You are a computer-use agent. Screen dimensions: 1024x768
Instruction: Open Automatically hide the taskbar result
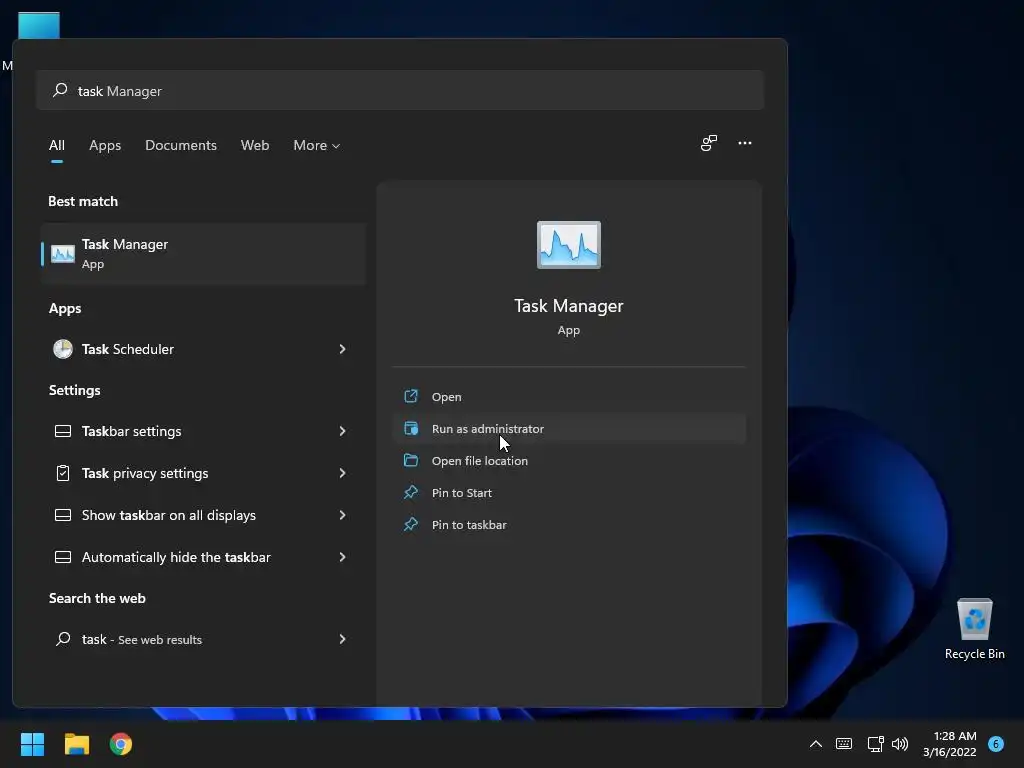point(203,557)
